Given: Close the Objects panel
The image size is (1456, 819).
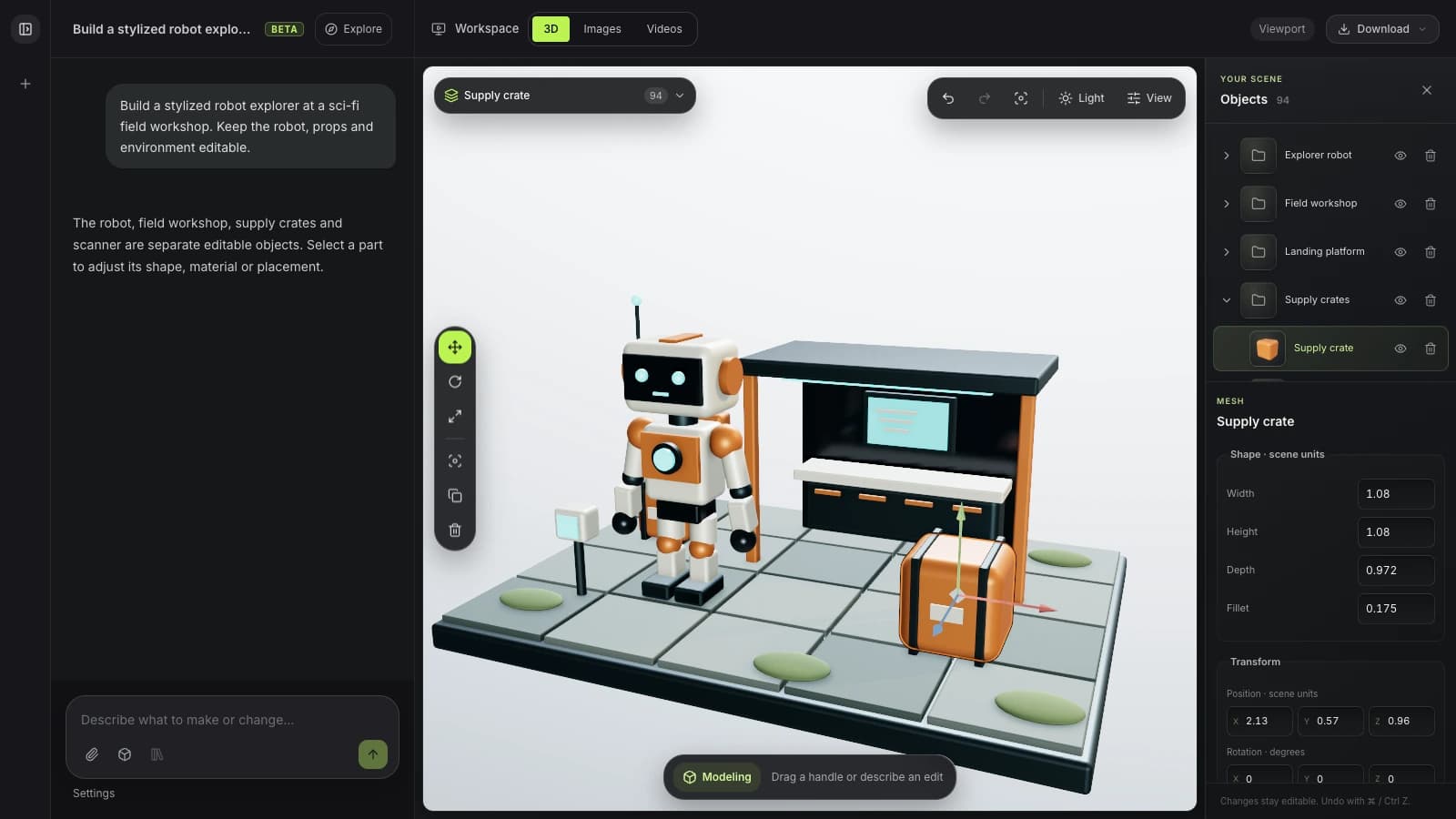Looking at the screenshot, I should click(x=1427, y=90).
